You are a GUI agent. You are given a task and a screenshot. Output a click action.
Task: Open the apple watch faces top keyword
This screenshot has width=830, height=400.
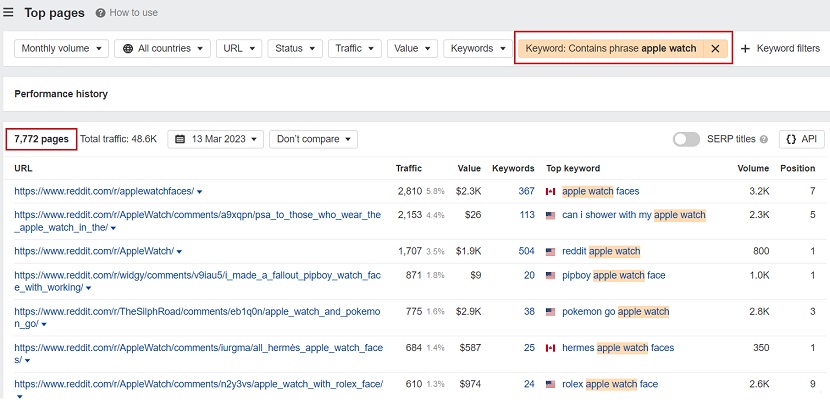click(601, 191)
